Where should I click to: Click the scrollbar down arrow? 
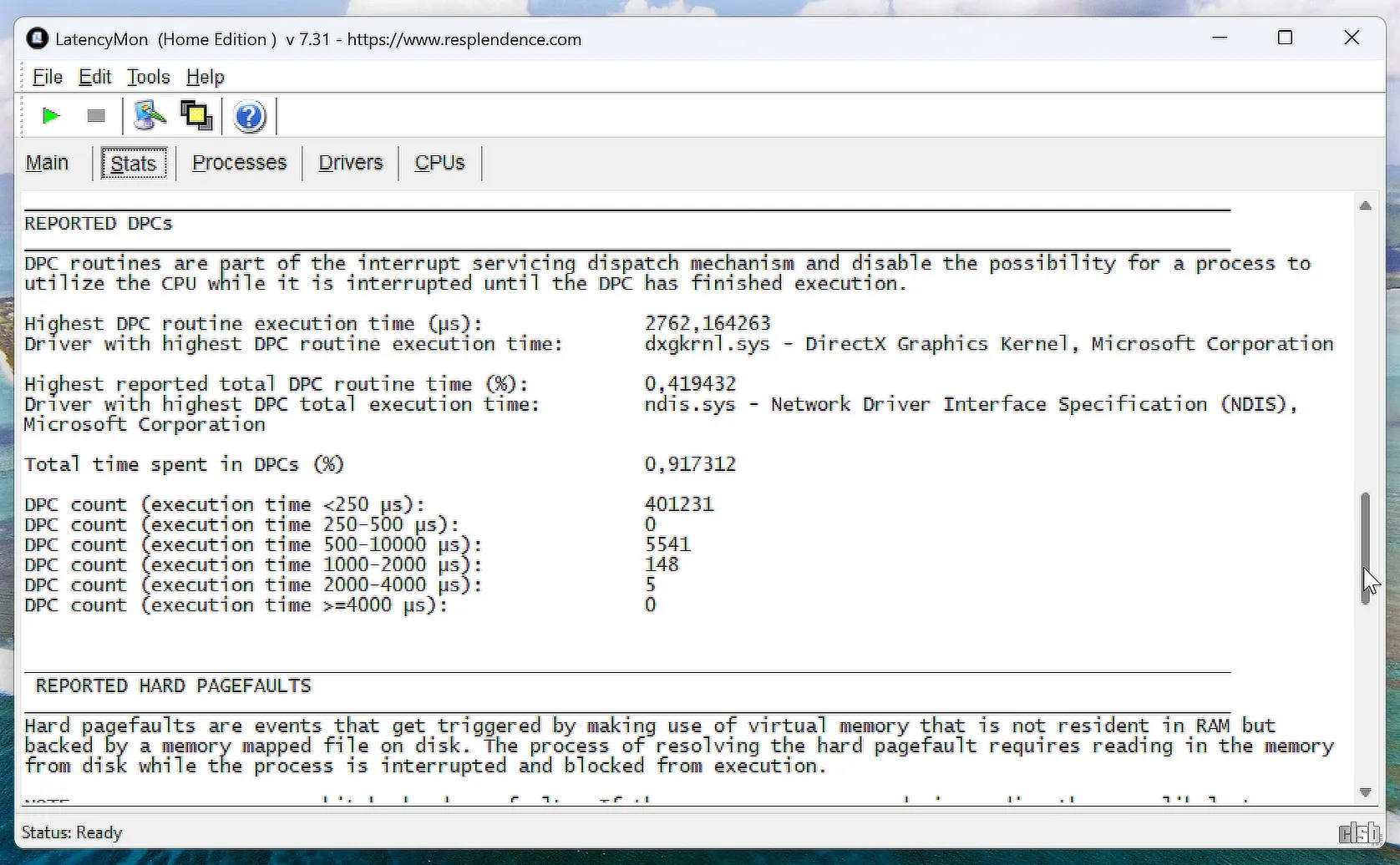[1365, 792]
